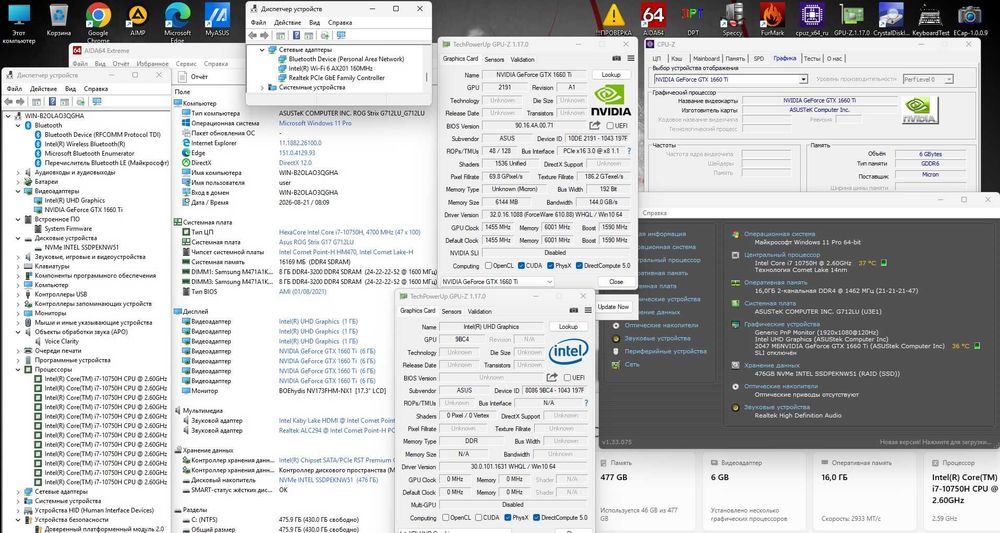Image resolution: width=1000 pixels, height=533 pixels.
Task: Collapse Bluetooth node in left Device Manager
Action: tap(18, 126)
